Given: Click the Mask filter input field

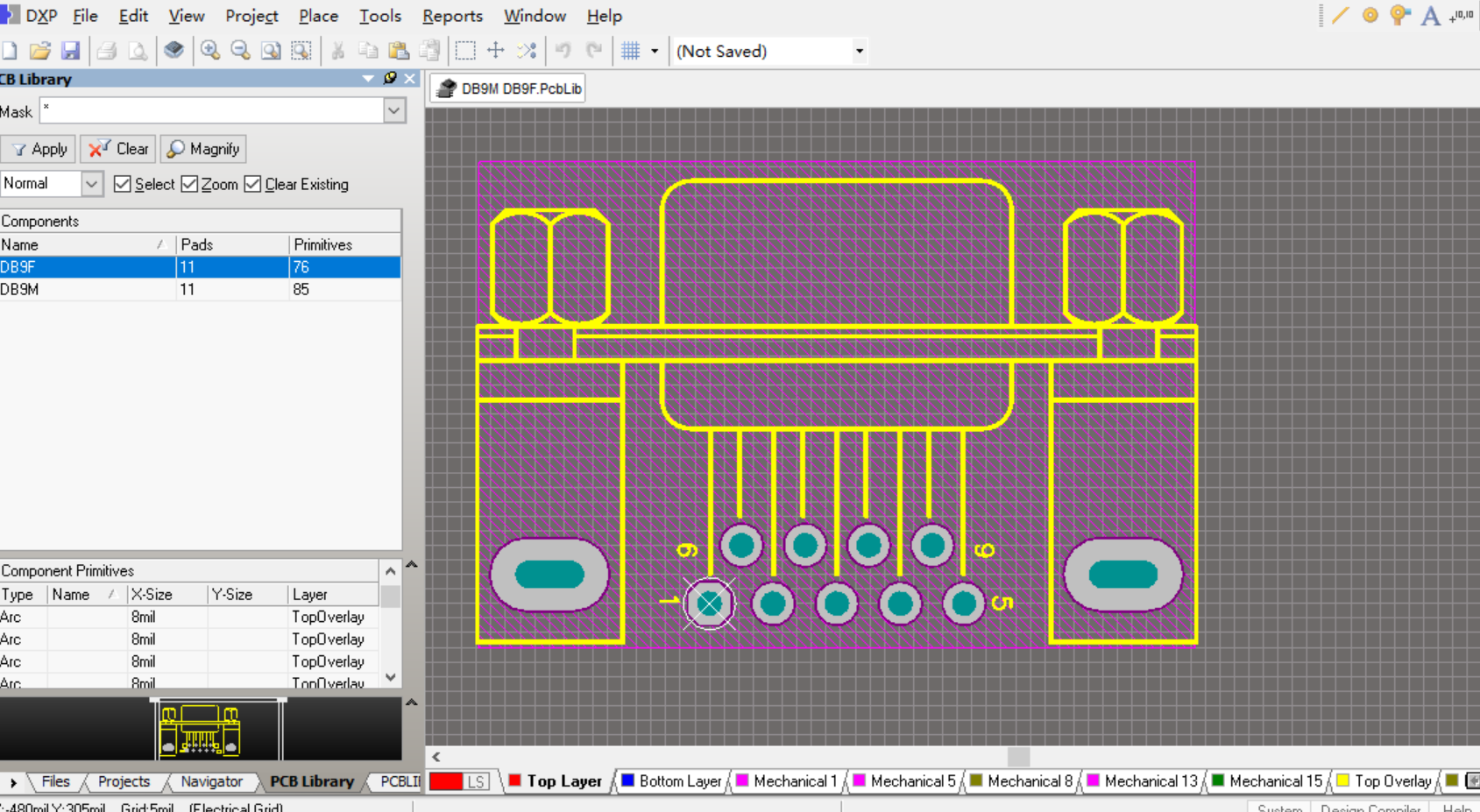Looking at the screenshot, I should point(211,110).
